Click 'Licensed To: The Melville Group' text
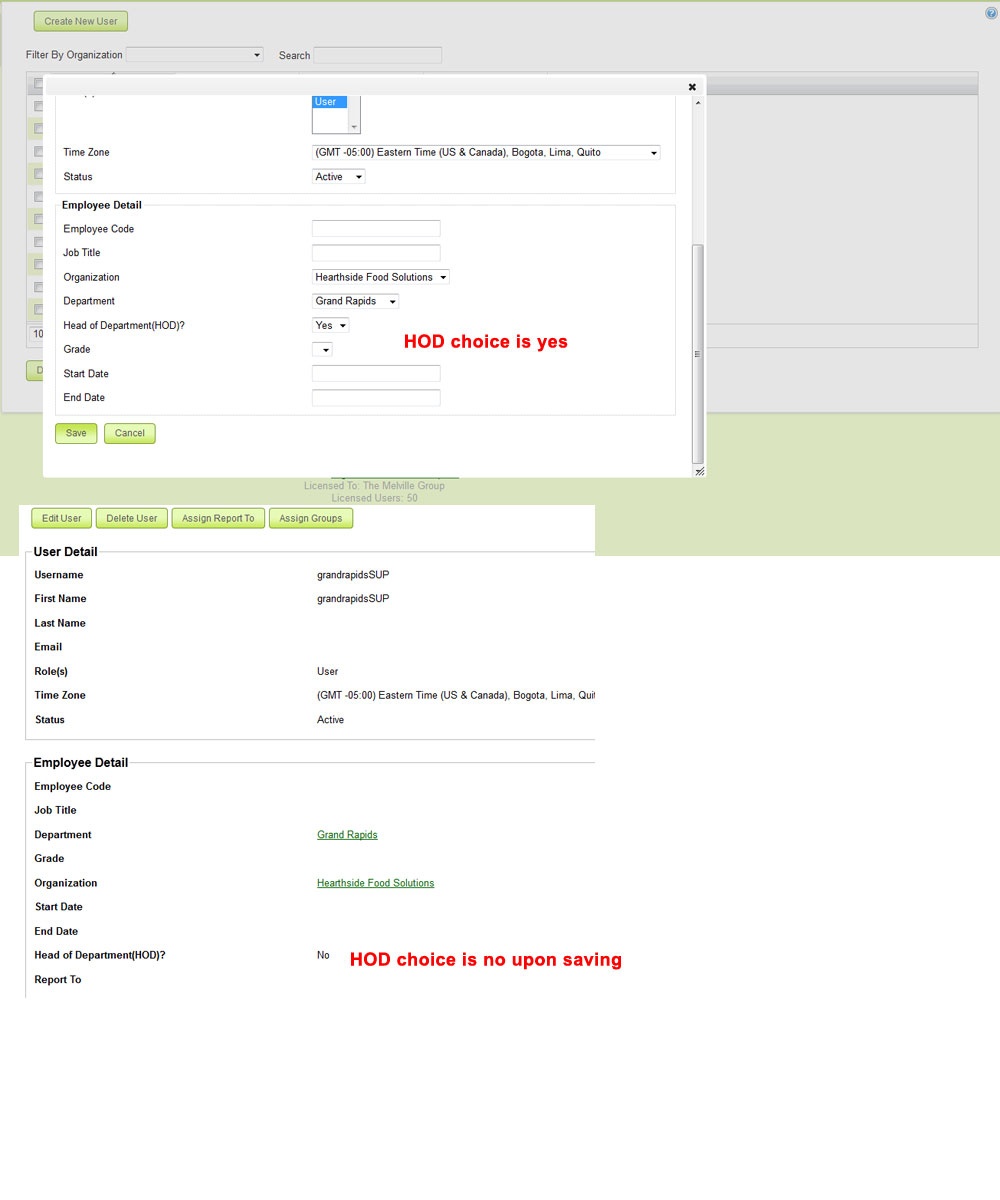The width and height of the screenshot is (1000, 1200). [x=374, y=486]
